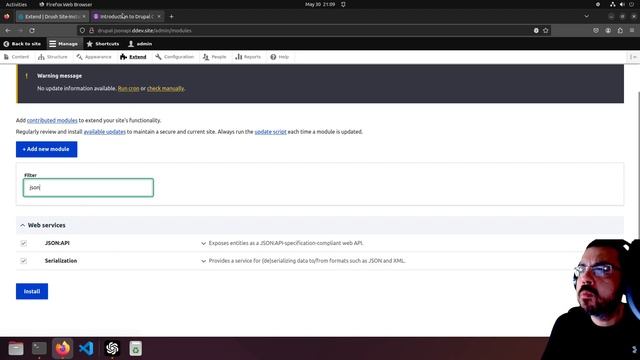Open a new browser tab
This screenshot has height=360, width=640.
(x=171, y=16)
